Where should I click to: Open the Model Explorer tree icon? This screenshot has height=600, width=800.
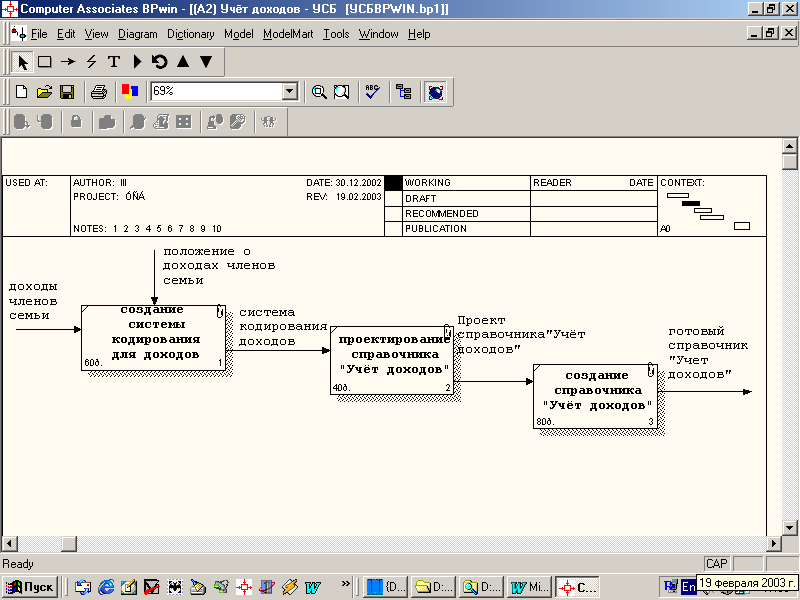point(404,92)
